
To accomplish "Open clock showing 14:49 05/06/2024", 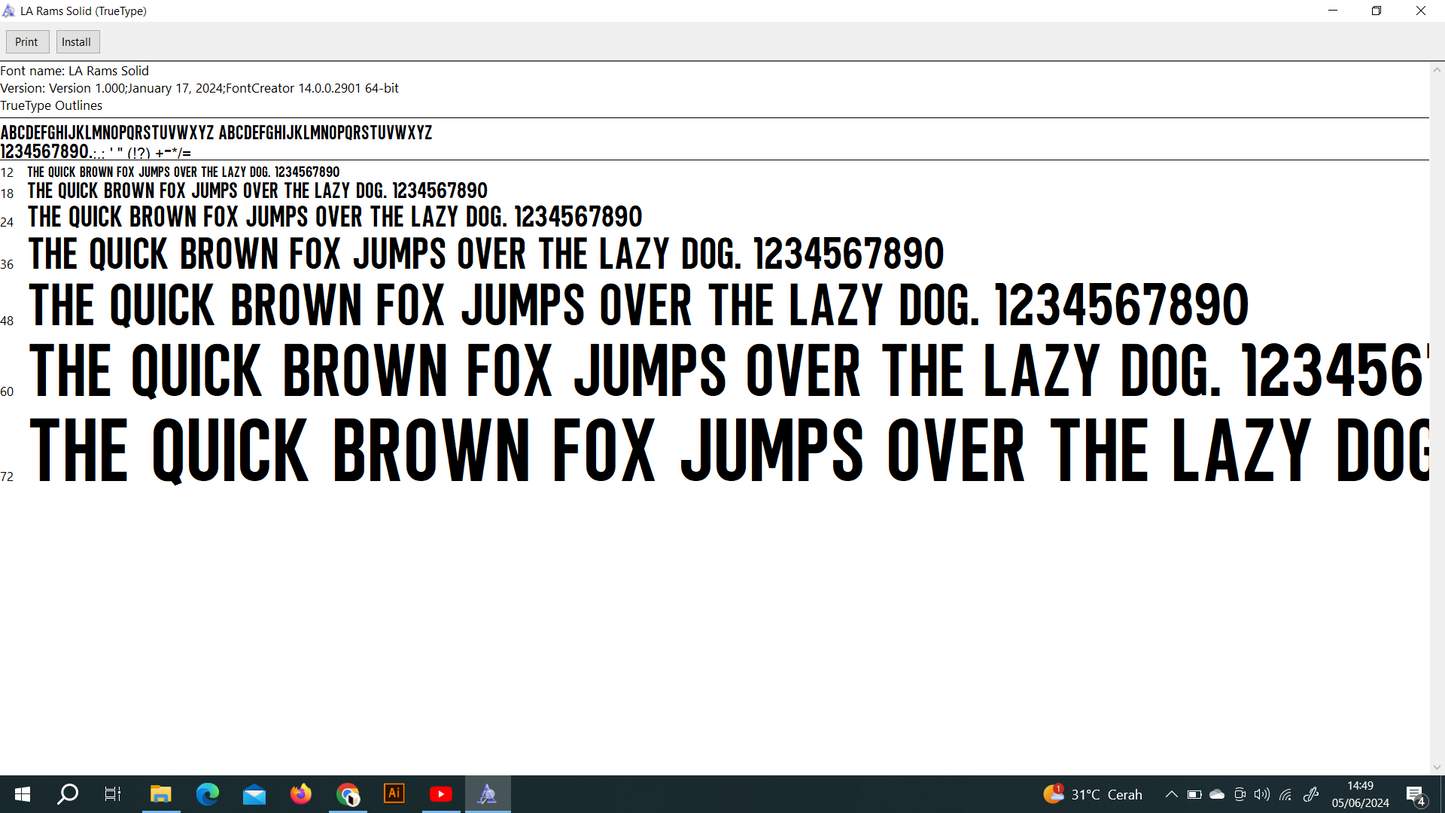I will click(x=1360, y=794).
